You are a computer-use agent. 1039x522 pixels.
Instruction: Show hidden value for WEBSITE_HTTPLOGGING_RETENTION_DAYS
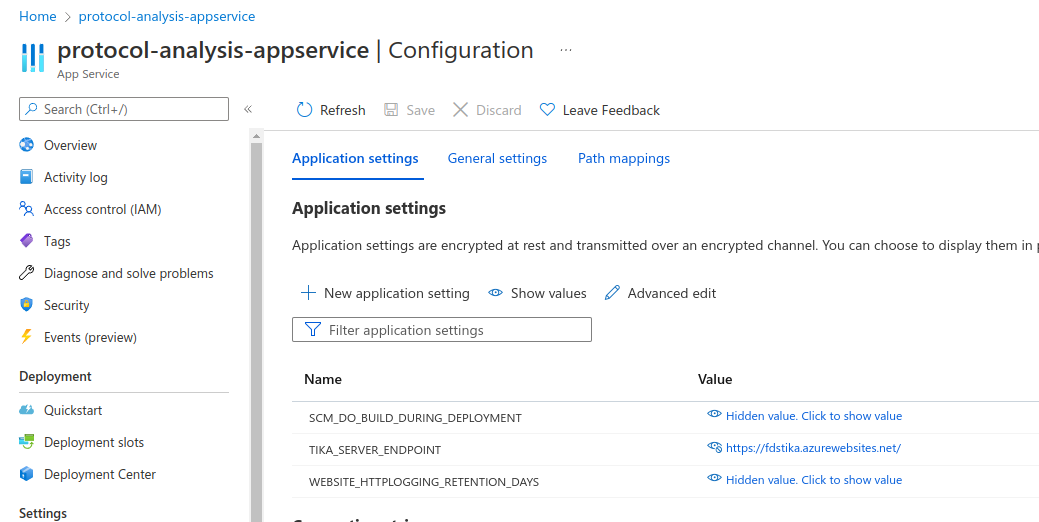coord(804,480)
